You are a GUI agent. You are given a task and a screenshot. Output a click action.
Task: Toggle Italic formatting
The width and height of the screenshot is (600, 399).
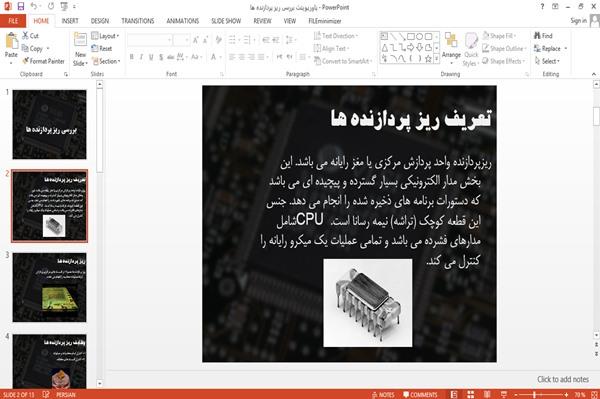point(141,57)
